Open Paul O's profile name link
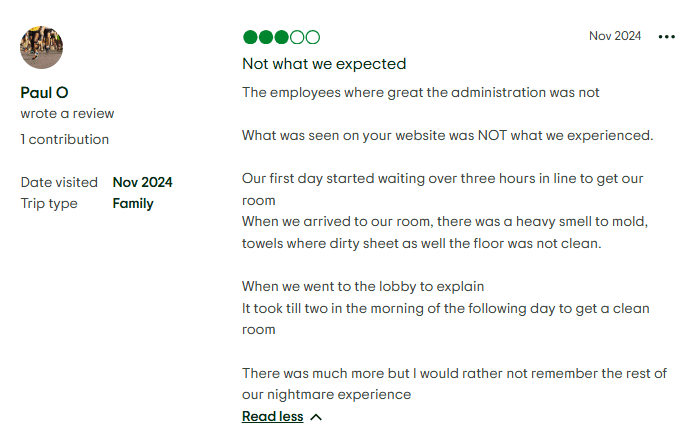700x433 pixels. click(44, 92)
